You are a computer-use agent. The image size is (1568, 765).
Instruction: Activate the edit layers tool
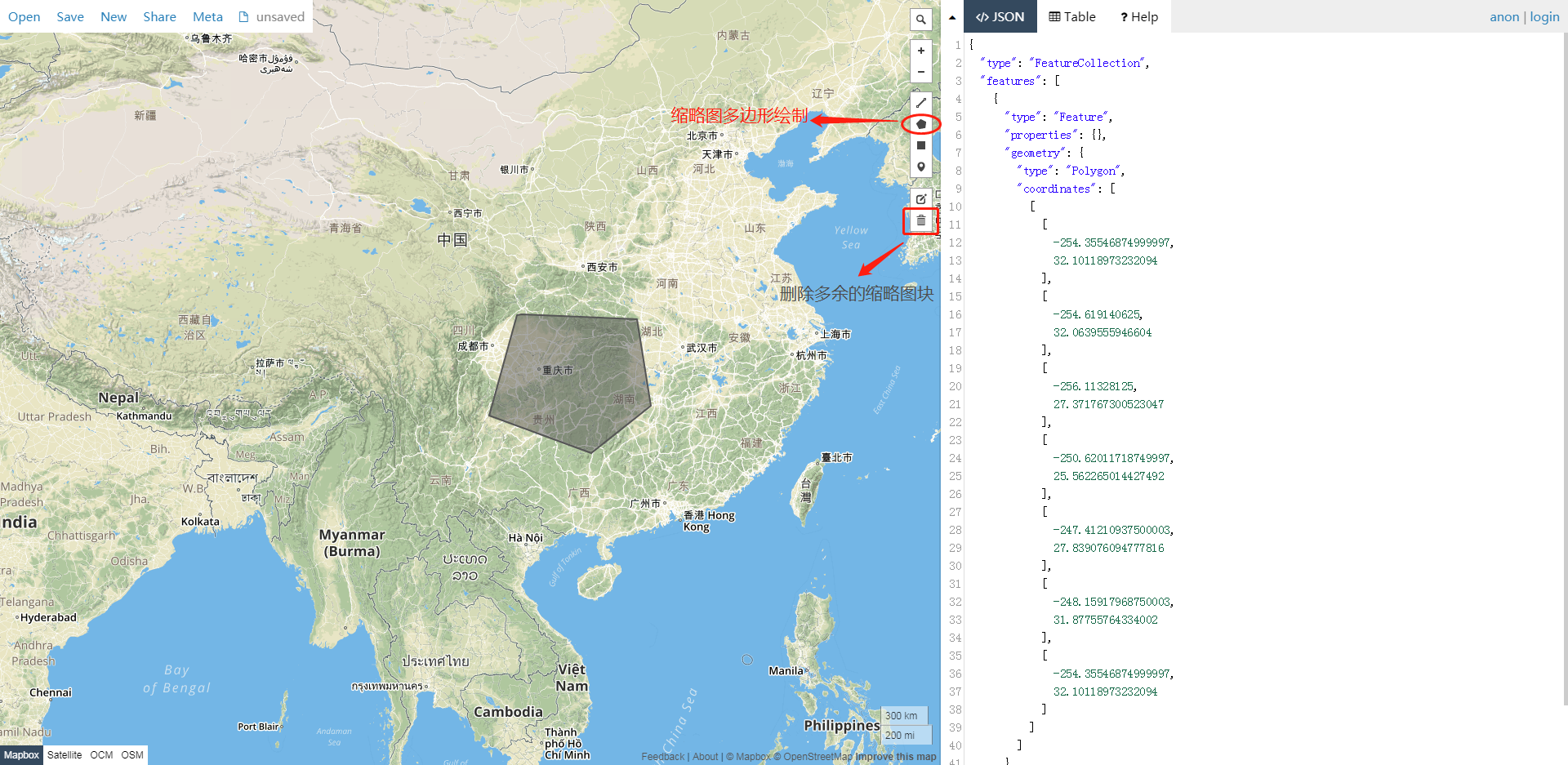tap(920, 199)
